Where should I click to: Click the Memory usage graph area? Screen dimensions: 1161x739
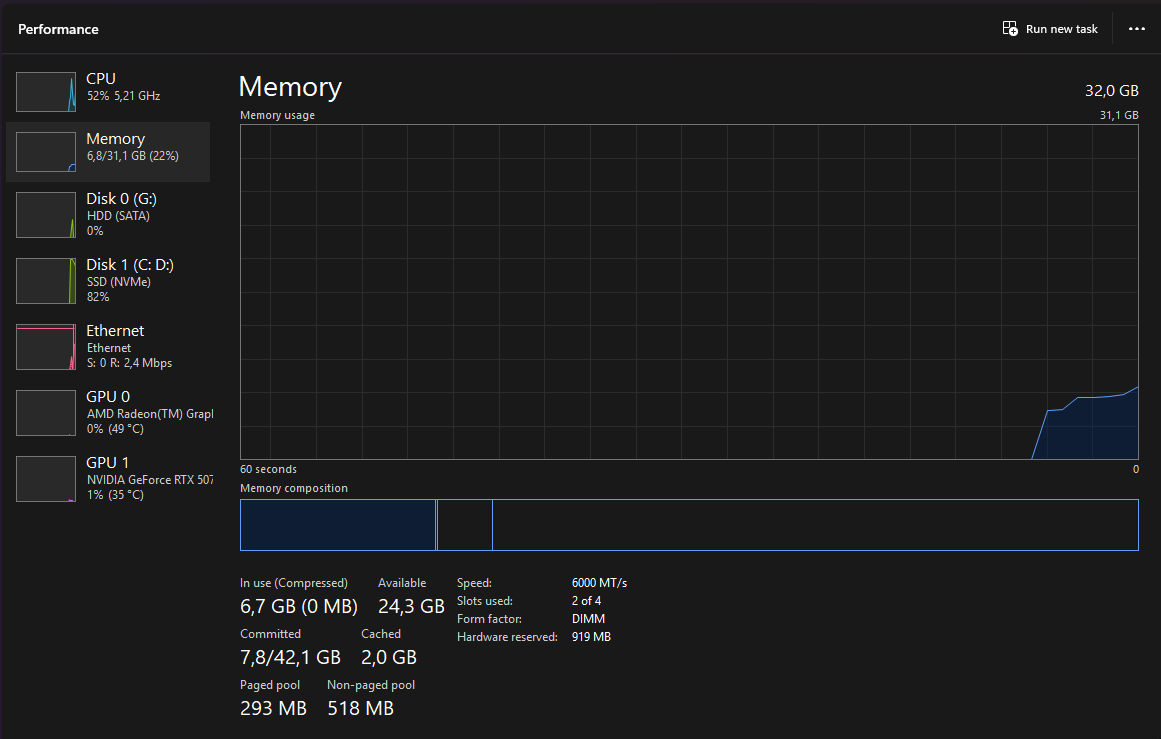[x=689, y=292]
